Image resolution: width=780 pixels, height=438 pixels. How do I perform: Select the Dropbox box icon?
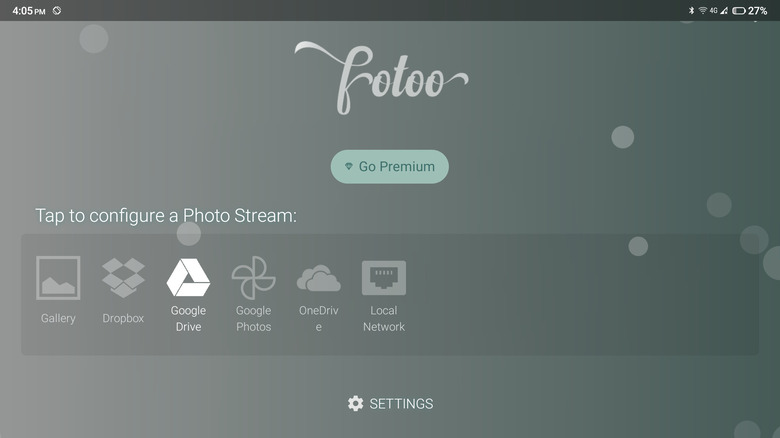(123, 278)
